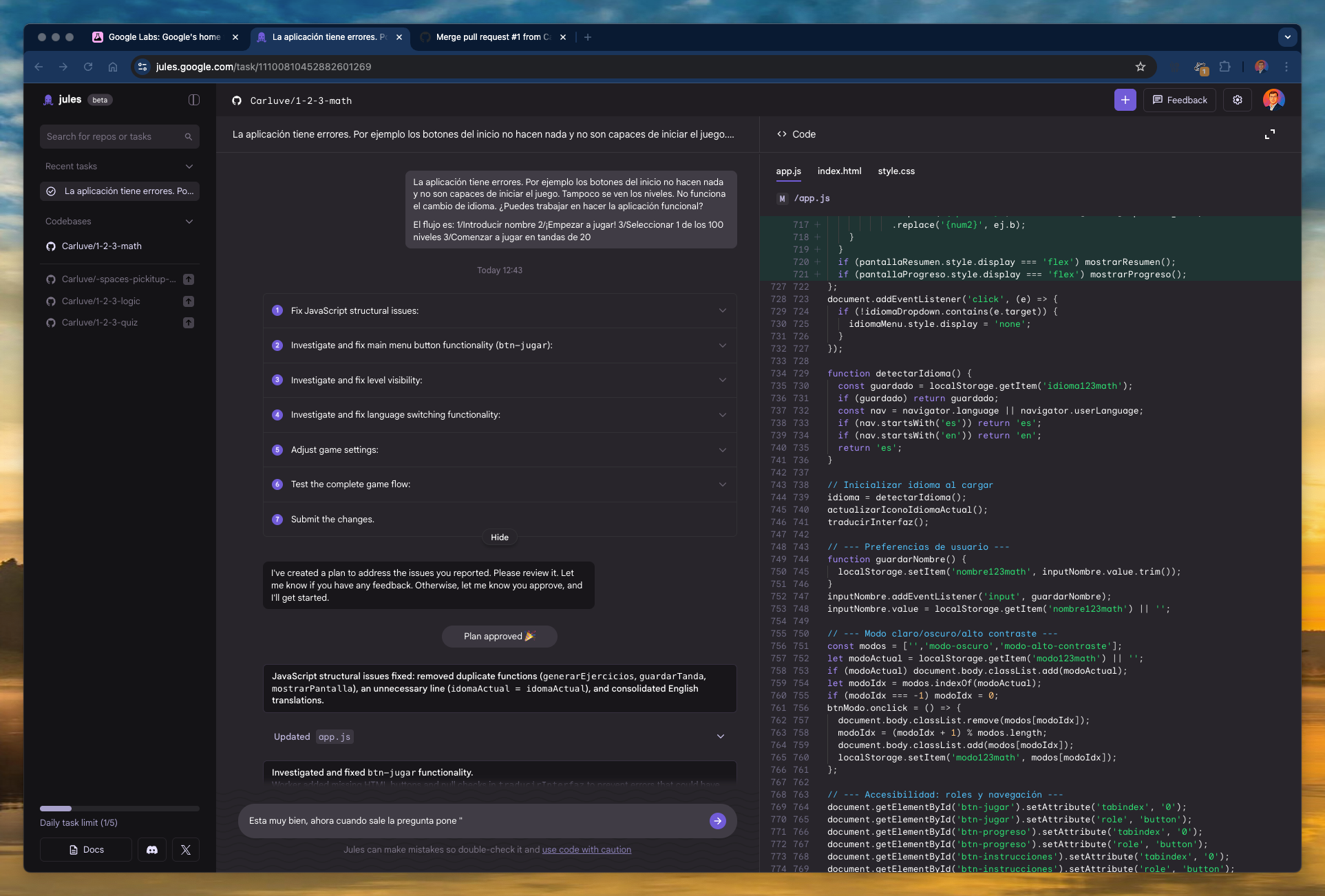Viewport: 1325px width, 896px height.
Task: Click the GitHub icon beside Carluve/1-2-3-math
Action: 50,246
